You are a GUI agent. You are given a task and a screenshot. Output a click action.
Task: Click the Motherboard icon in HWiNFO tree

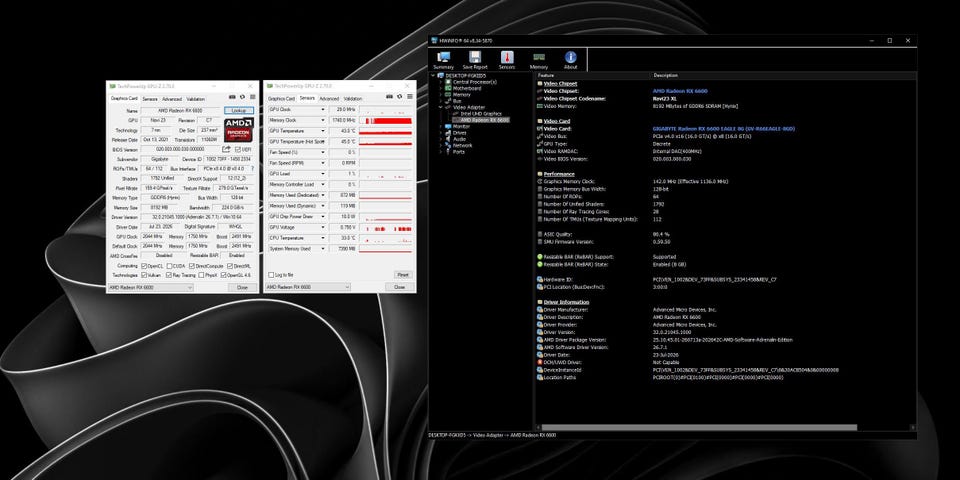tap(448, 88)
